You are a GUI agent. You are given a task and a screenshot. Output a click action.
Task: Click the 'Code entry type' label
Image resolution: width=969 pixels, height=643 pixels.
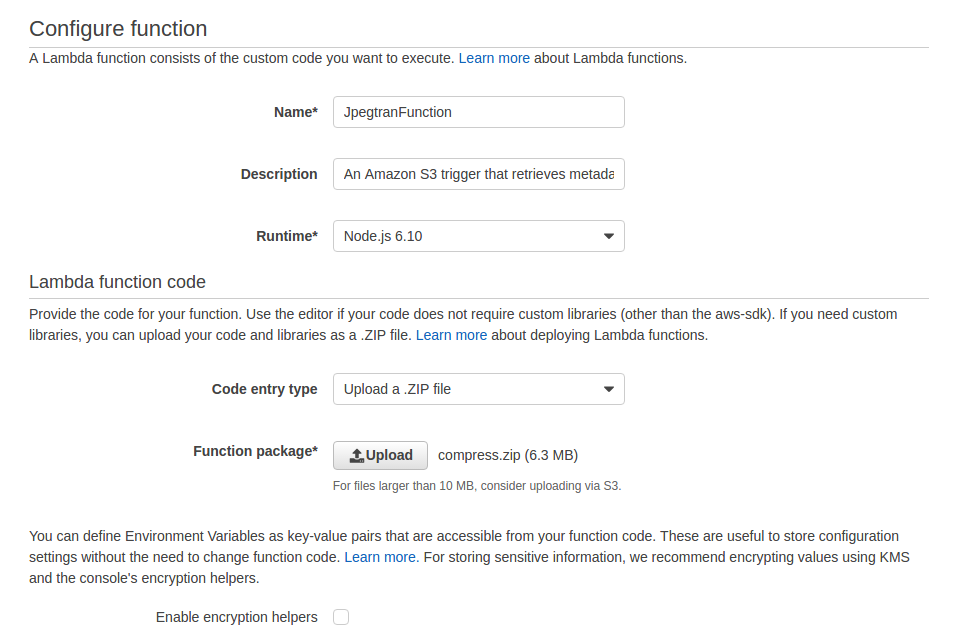point(264,390)
